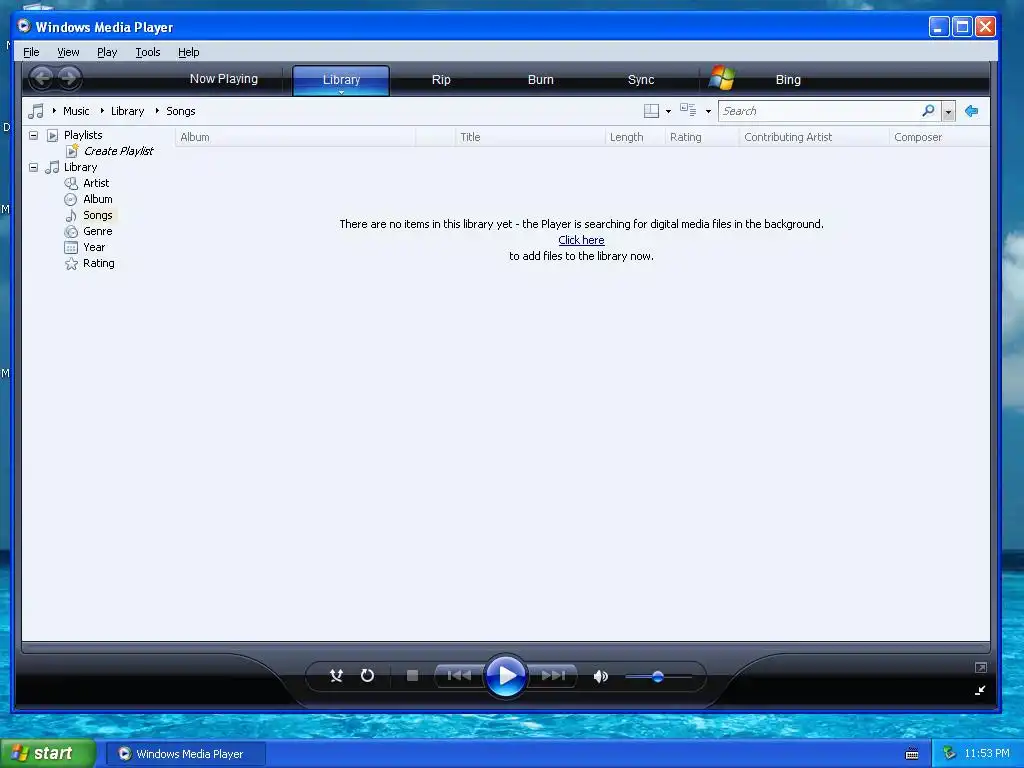Image resolution: width=1024 pixels, height=768 pixels.
Task: Switch to the Now Playing tab
Action: click(x=223, y=79)
